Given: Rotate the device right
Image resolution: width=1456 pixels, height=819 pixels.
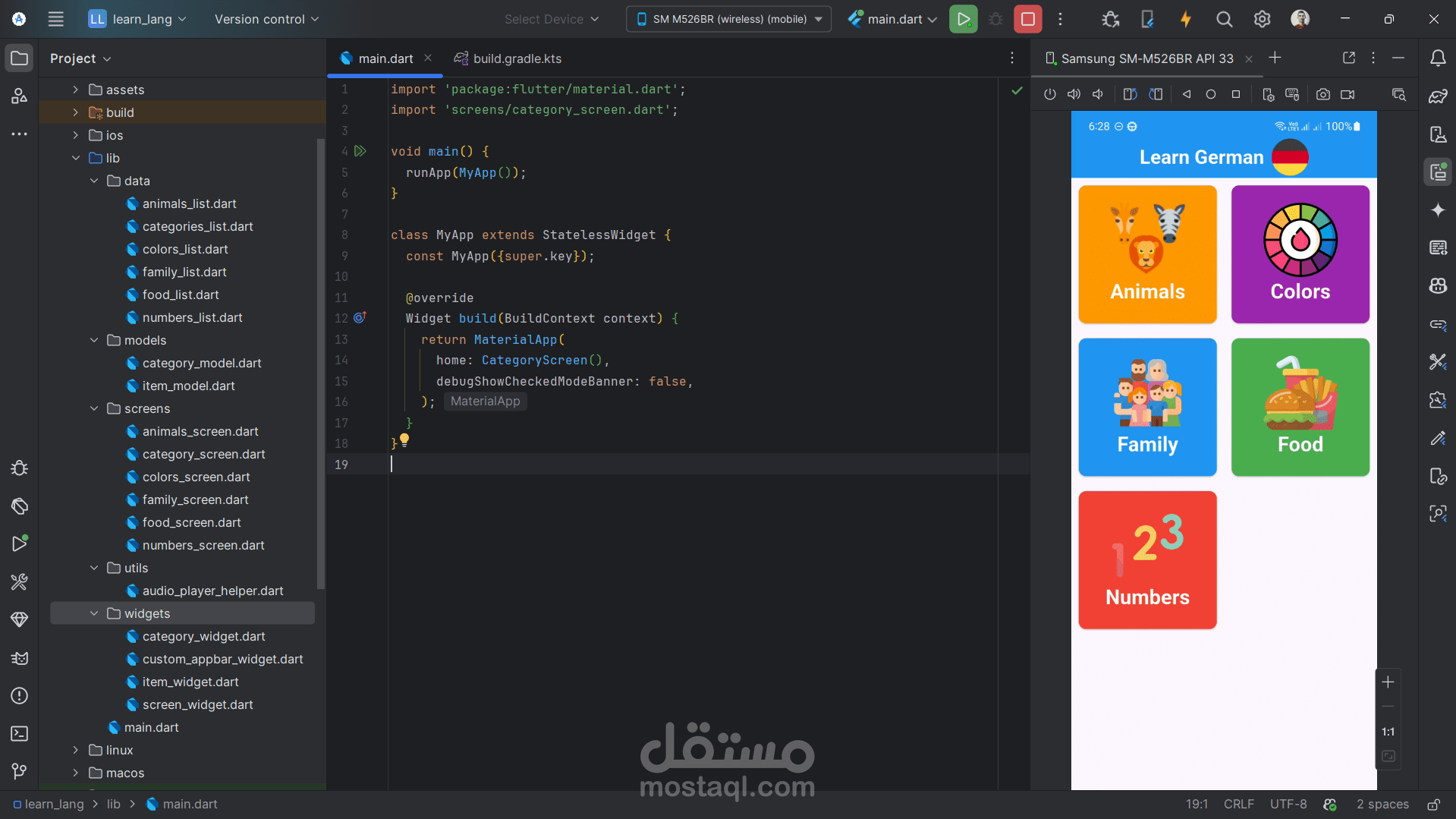Looking at the screenshot, I should point(1156,94).
